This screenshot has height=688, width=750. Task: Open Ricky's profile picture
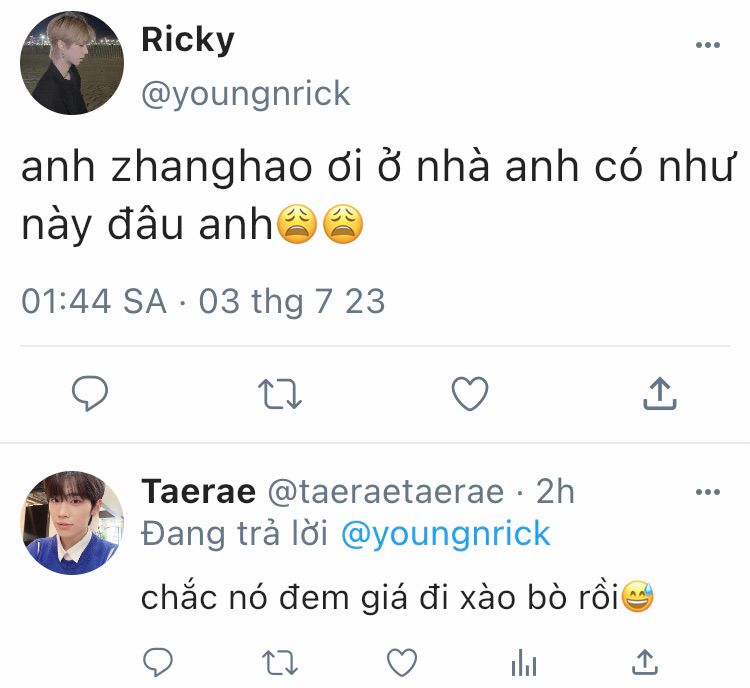click(x=72, y=63)
